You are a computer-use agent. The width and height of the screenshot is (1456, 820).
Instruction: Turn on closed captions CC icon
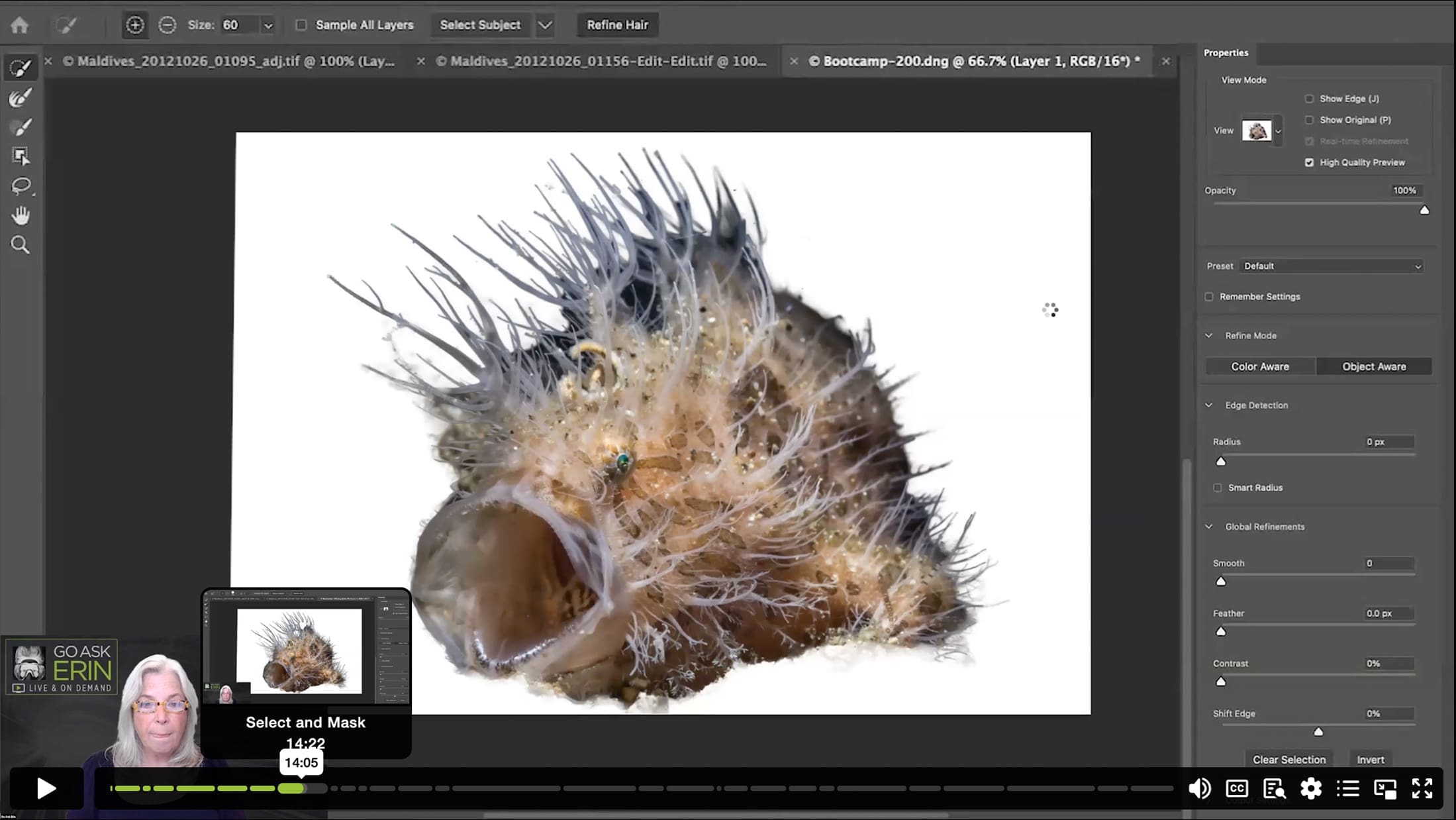pyautogui.click(x=1237, y=788)
